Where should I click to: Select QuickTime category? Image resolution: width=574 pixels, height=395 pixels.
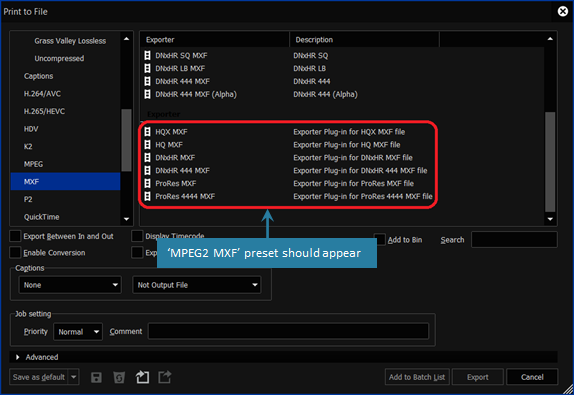41,217
